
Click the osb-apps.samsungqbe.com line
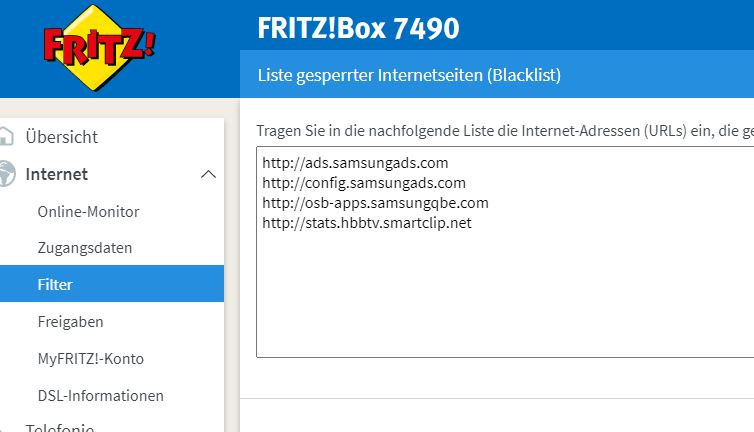coord(375,203)
